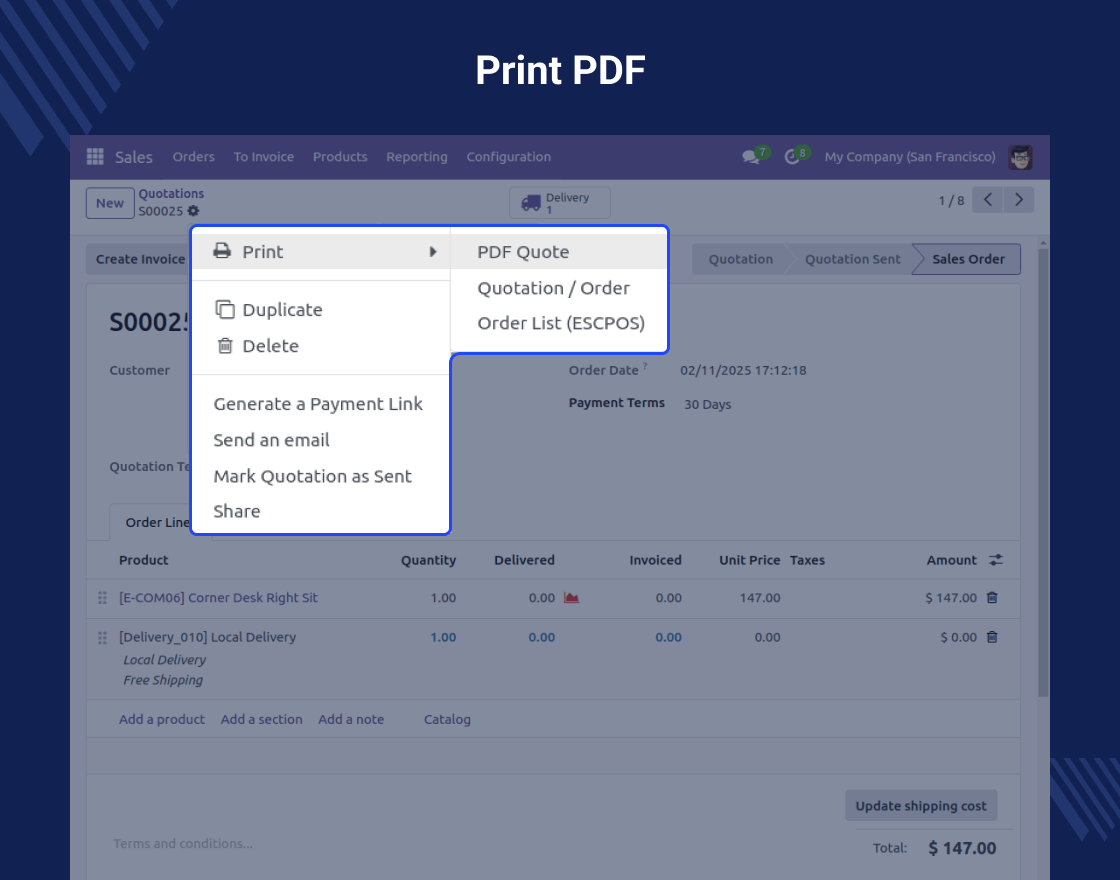Delete the Local Delivery line via trash icon

[x=991, y=637]
